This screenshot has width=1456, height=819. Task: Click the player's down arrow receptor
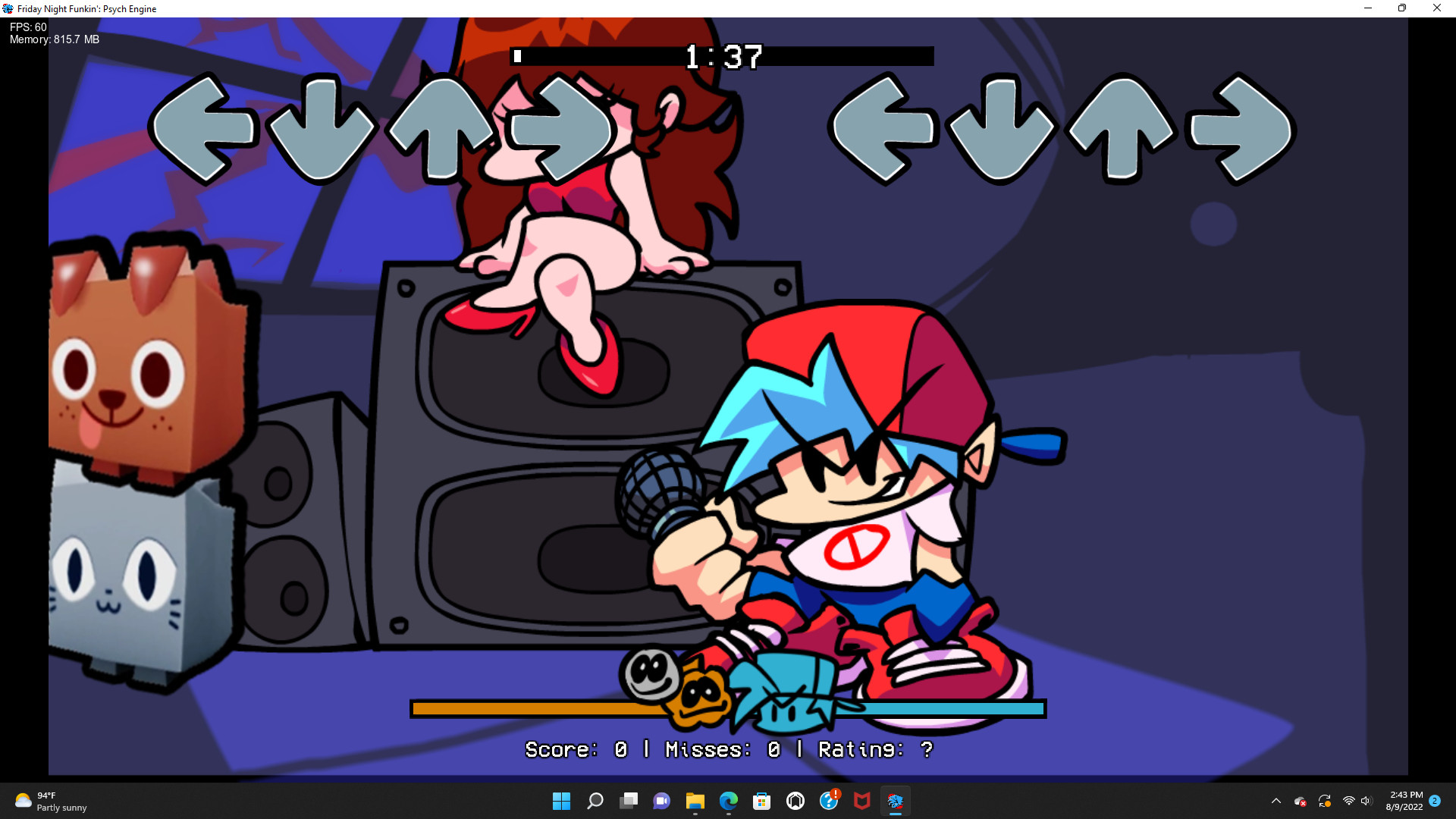[x=1002, y=129]
